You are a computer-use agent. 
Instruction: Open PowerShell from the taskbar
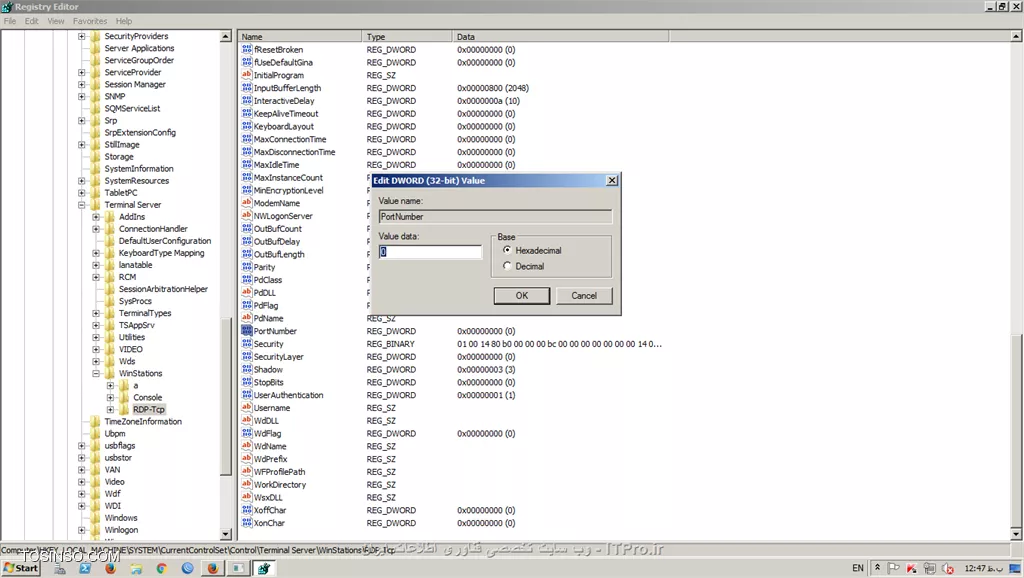pos(85,568)
